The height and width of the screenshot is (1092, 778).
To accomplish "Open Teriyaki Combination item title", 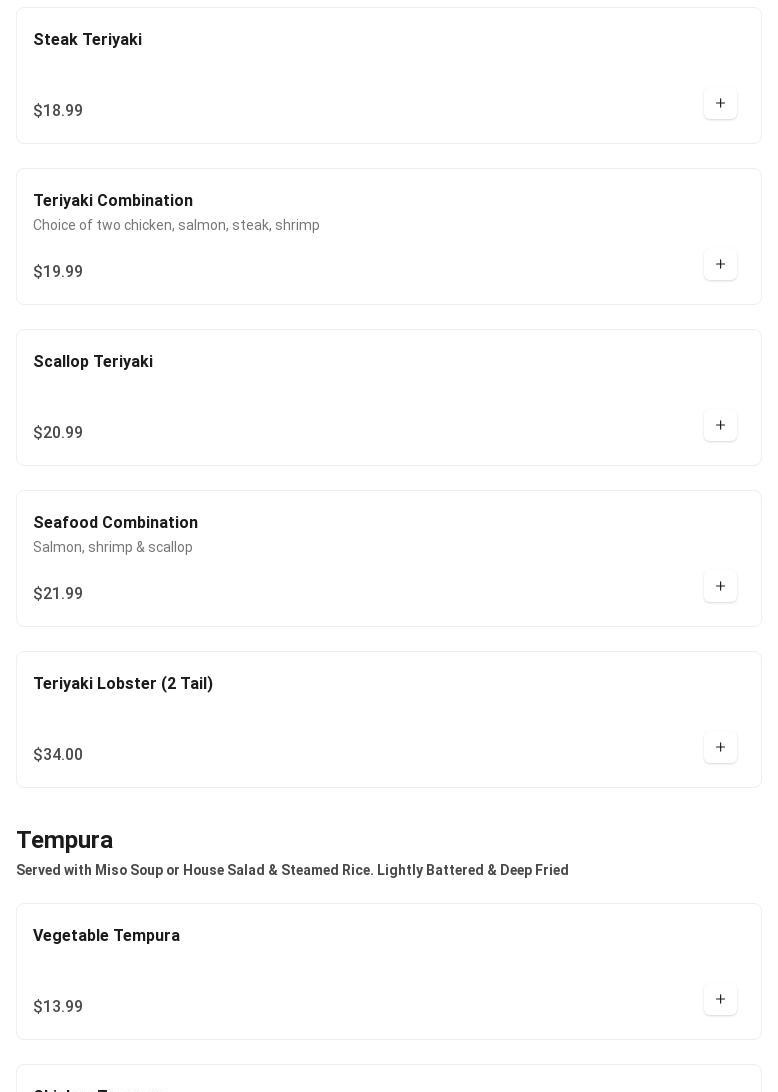I will (x=113, y=201).
